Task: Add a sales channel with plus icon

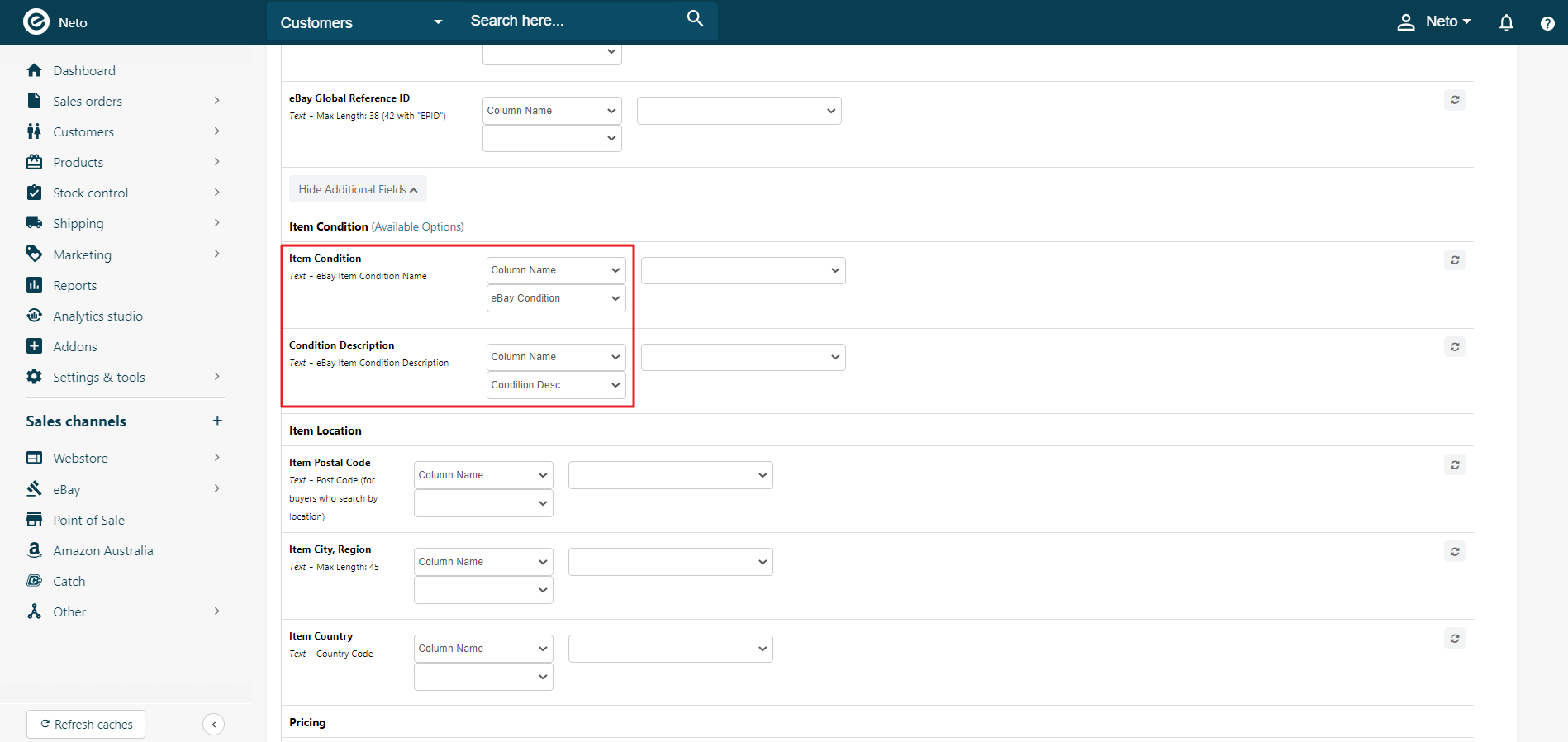Action: click(x=217, y=421)
